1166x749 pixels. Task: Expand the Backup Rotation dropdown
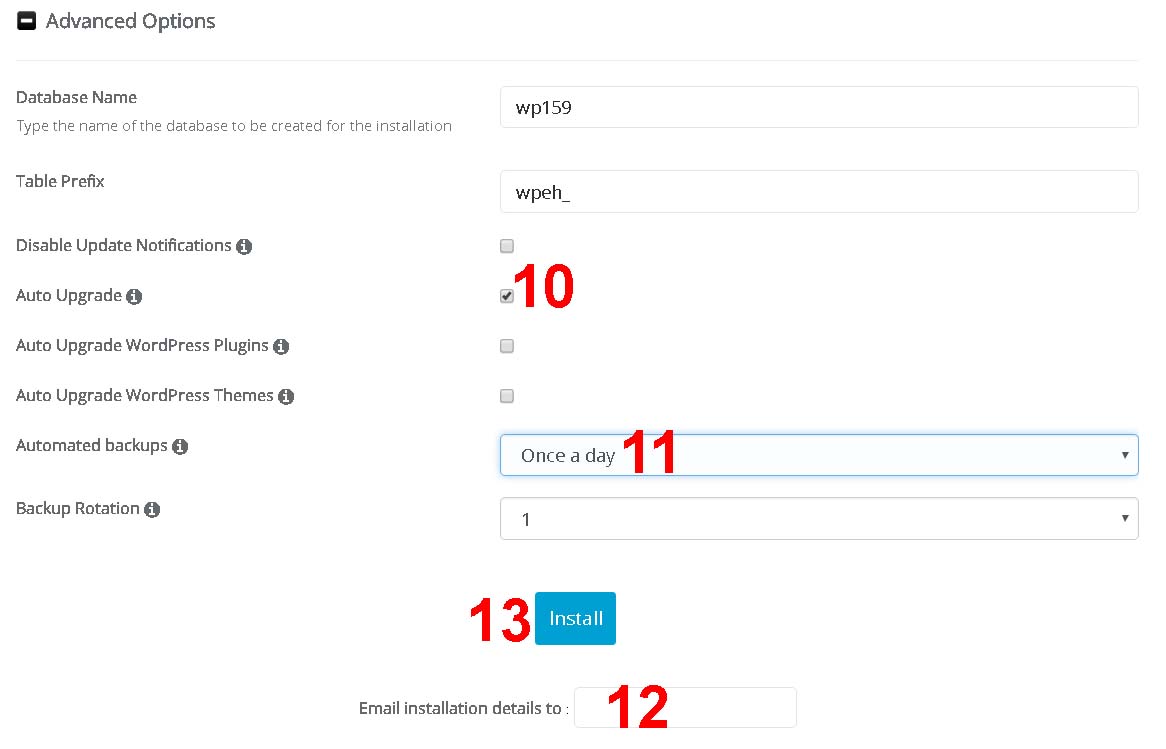(818, 519)
